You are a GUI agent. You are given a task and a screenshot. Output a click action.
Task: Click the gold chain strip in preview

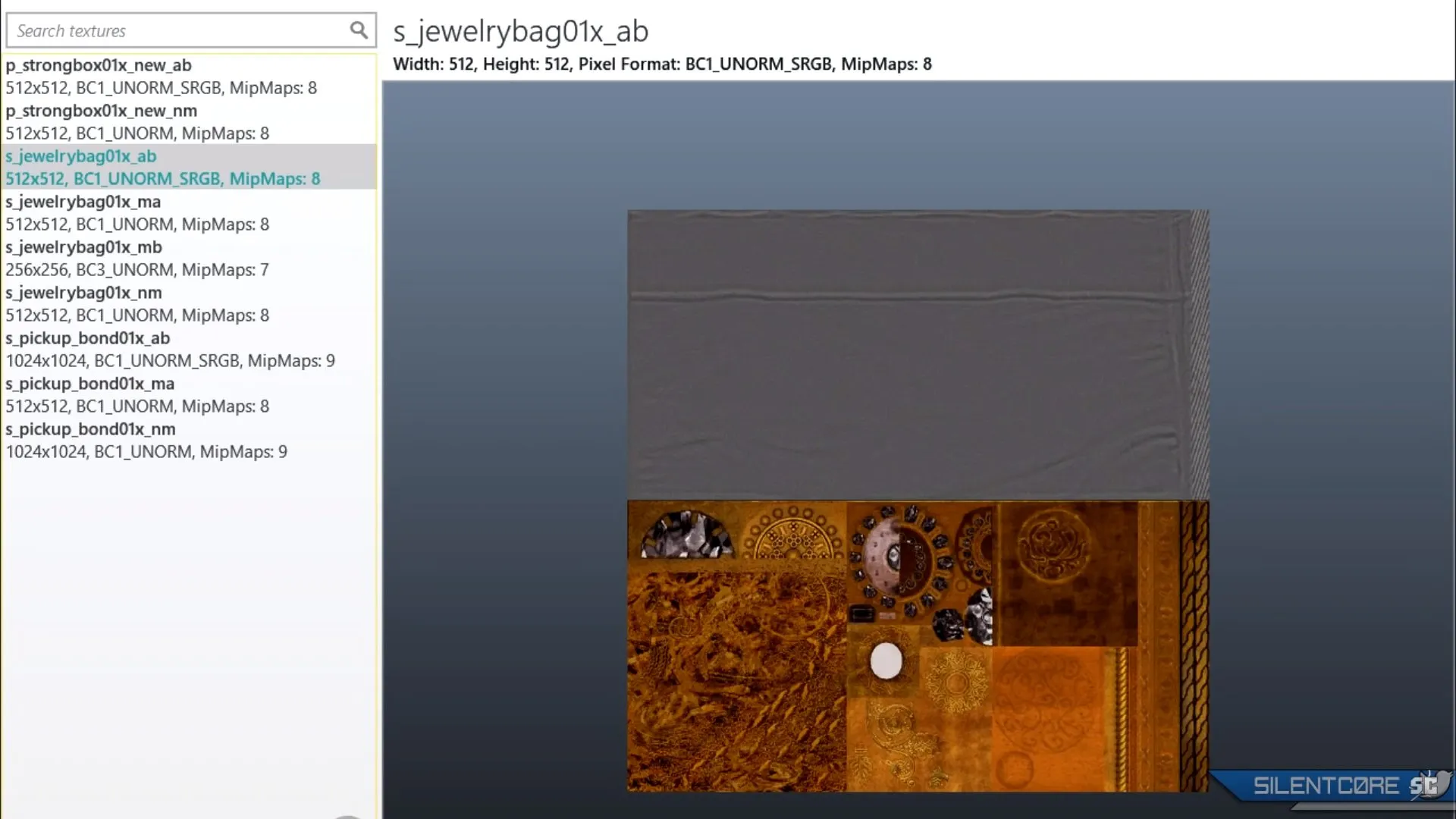click(x=1194, y=645)
